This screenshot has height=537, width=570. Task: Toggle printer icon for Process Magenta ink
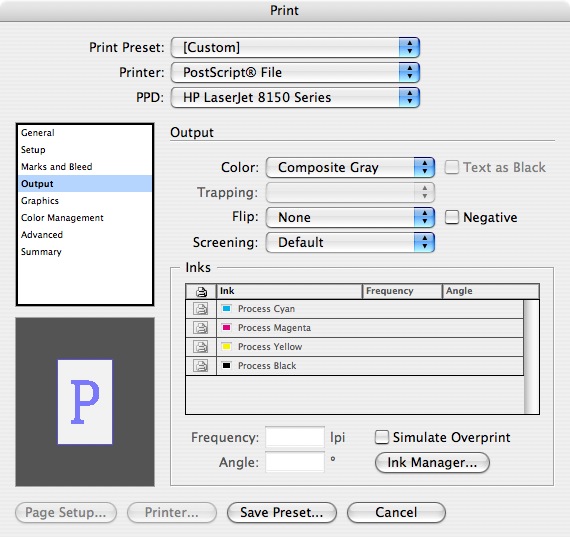pyautogui.click(x=201, y=328)
